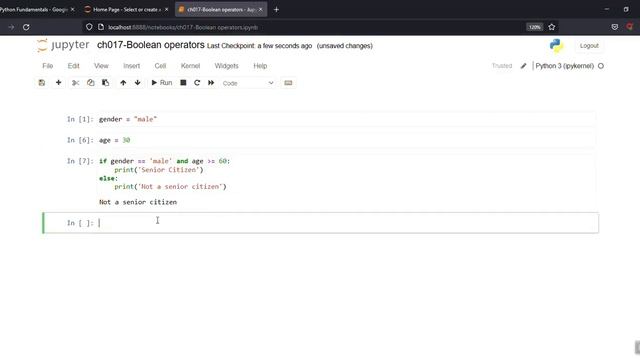Click the Jupyter logo

(x=63, y=45)
